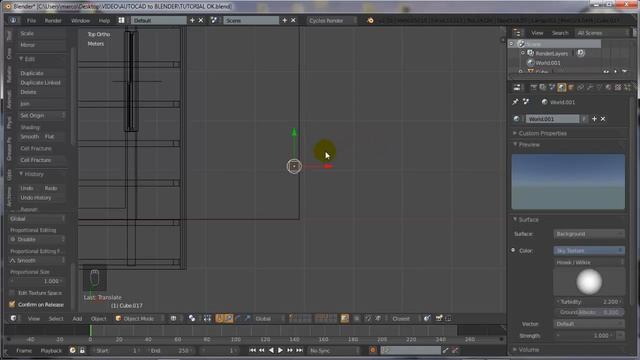Toggle the F fake user button for World.001

click(x=584, y=119)
